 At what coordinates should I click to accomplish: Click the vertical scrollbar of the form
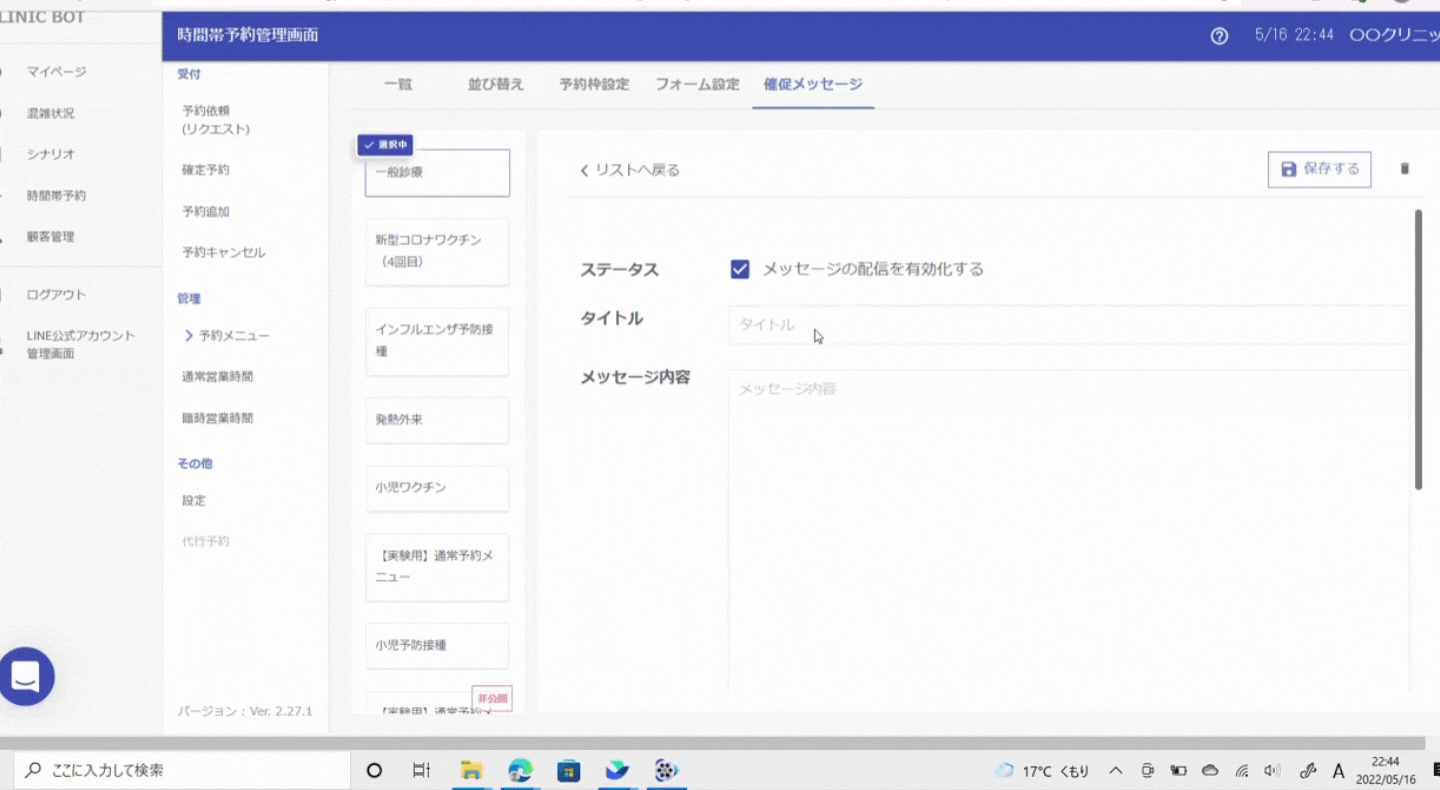click(x=1418, y=350)
